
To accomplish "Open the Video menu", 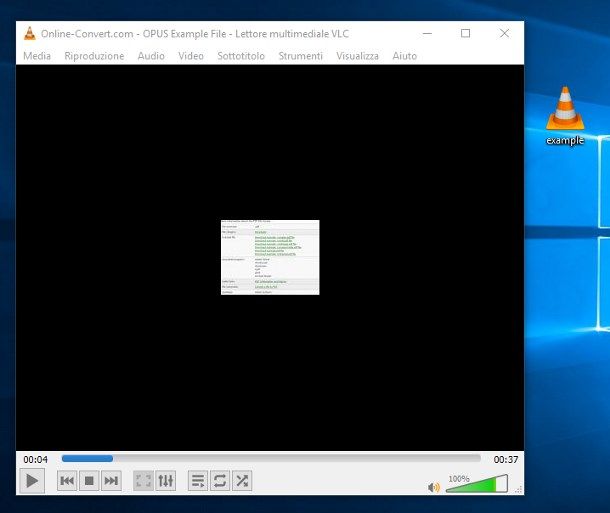I will [191, 56].
